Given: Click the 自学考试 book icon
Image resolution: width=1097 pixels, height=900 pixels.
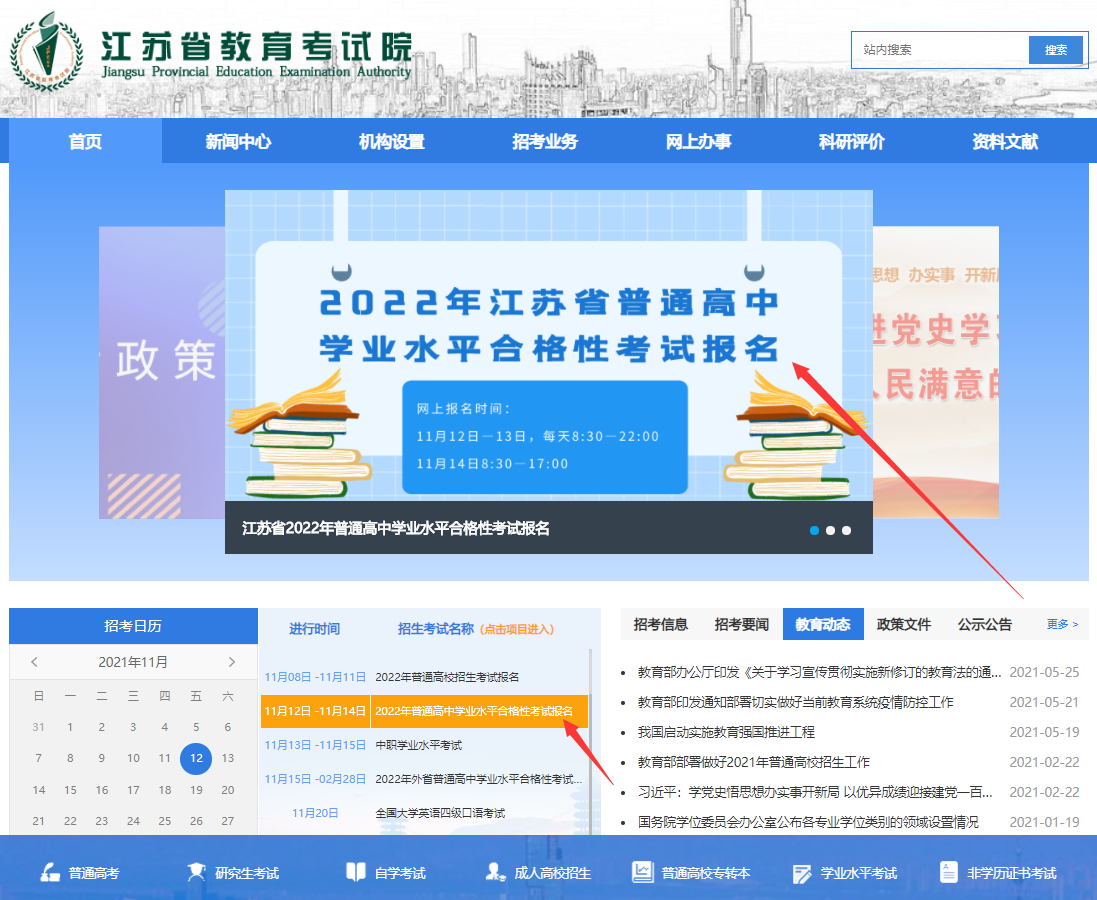Looking at the screenshot, I should point(355,872).
